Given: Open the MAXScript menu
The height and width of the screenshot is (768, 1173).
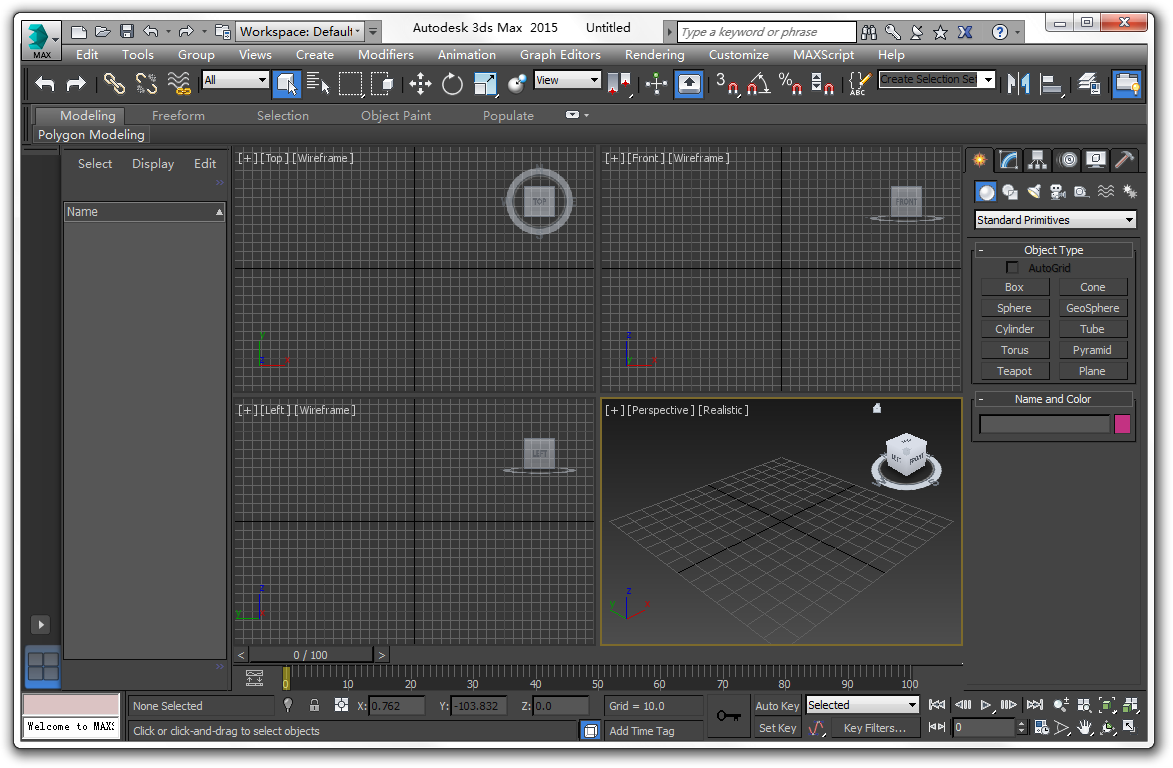Looking at the screenshot, I should pos(823,55).
